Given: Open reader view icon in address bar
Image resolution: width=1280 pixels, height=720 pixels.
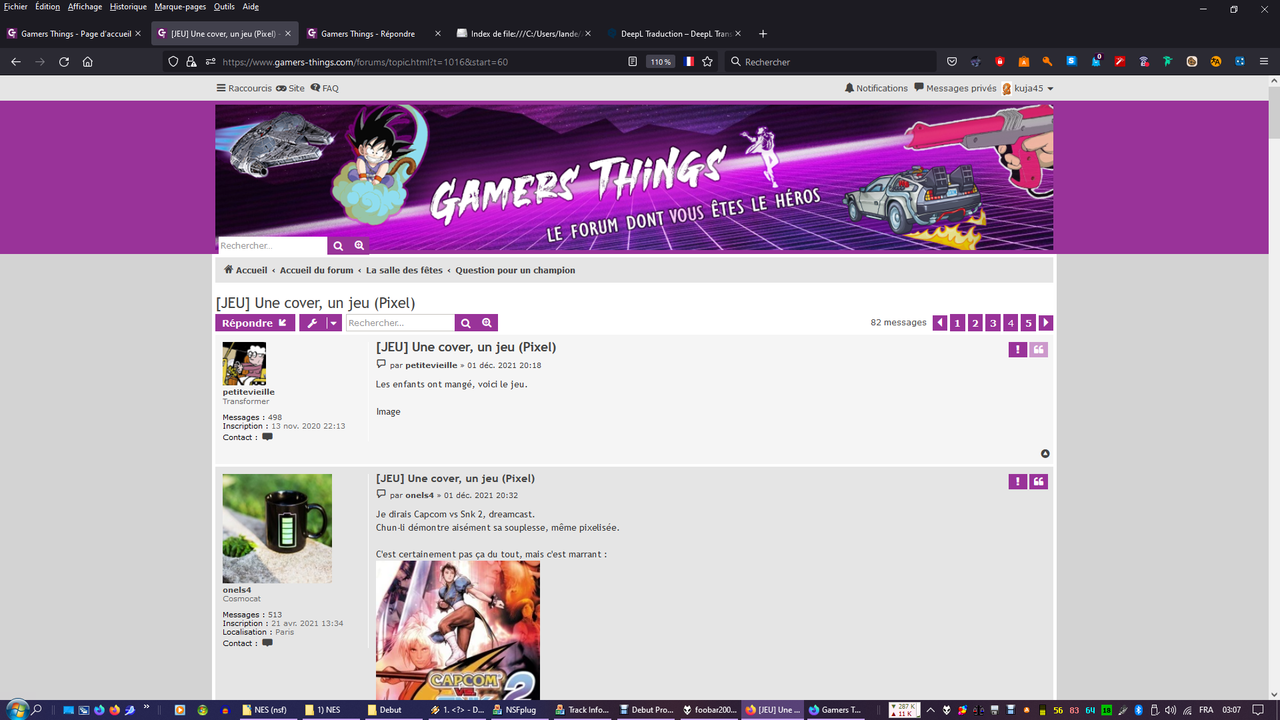Looking at the screenshot, I should 632,61.
